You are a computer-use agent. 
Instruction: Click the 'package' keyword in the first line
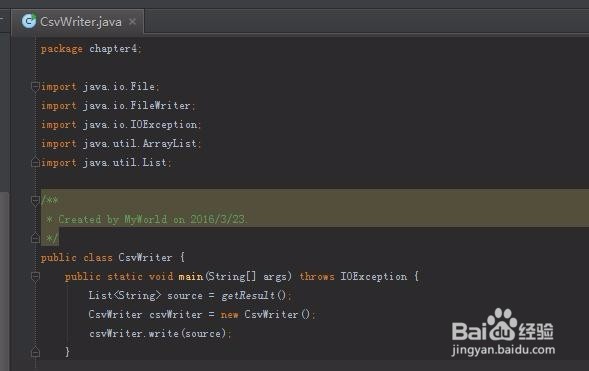click(x=62, y=49)
